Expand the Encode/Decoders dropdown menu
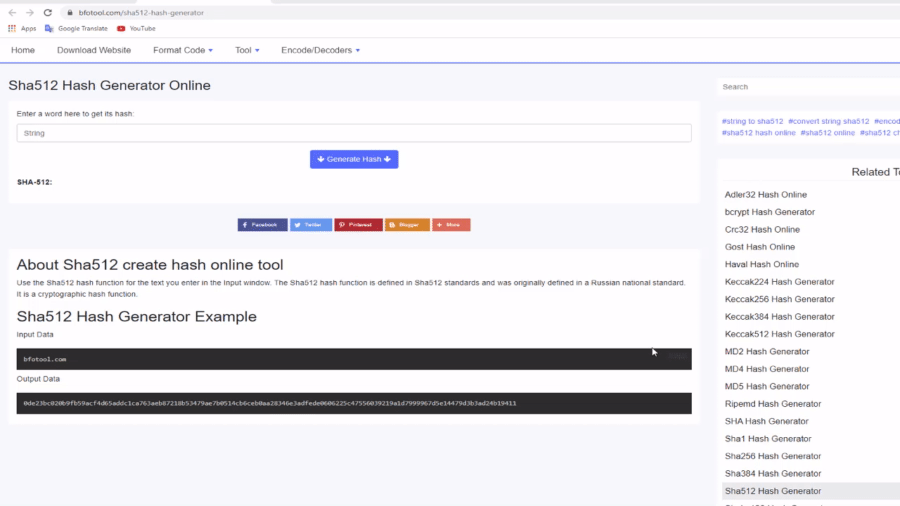Viewport: 900px width, 506px height. coord(320,50)
